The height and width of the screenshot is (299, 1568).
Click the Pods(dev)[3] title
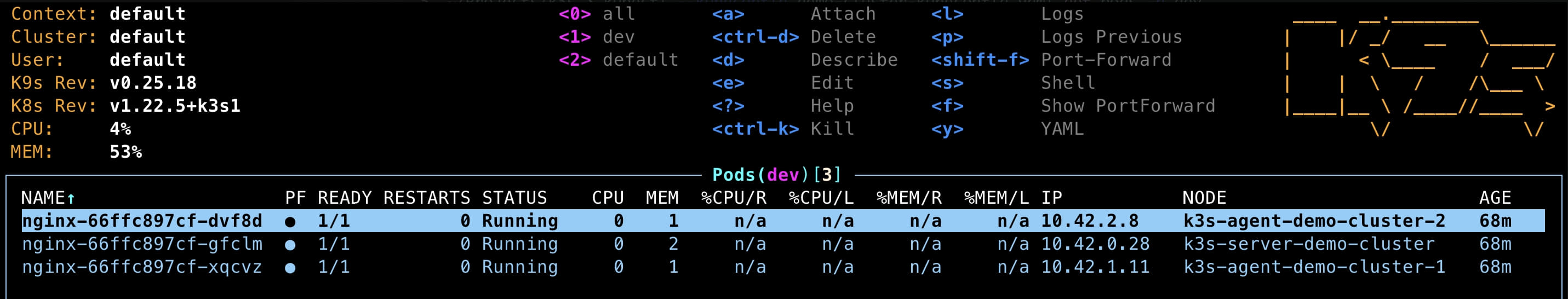(x=777, y=175)
